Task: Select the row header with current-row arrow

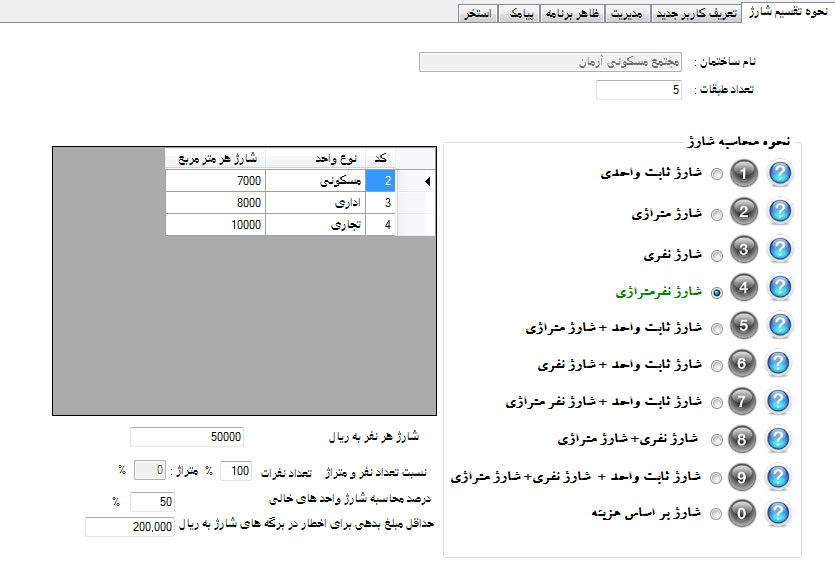Action: [415, 181]
